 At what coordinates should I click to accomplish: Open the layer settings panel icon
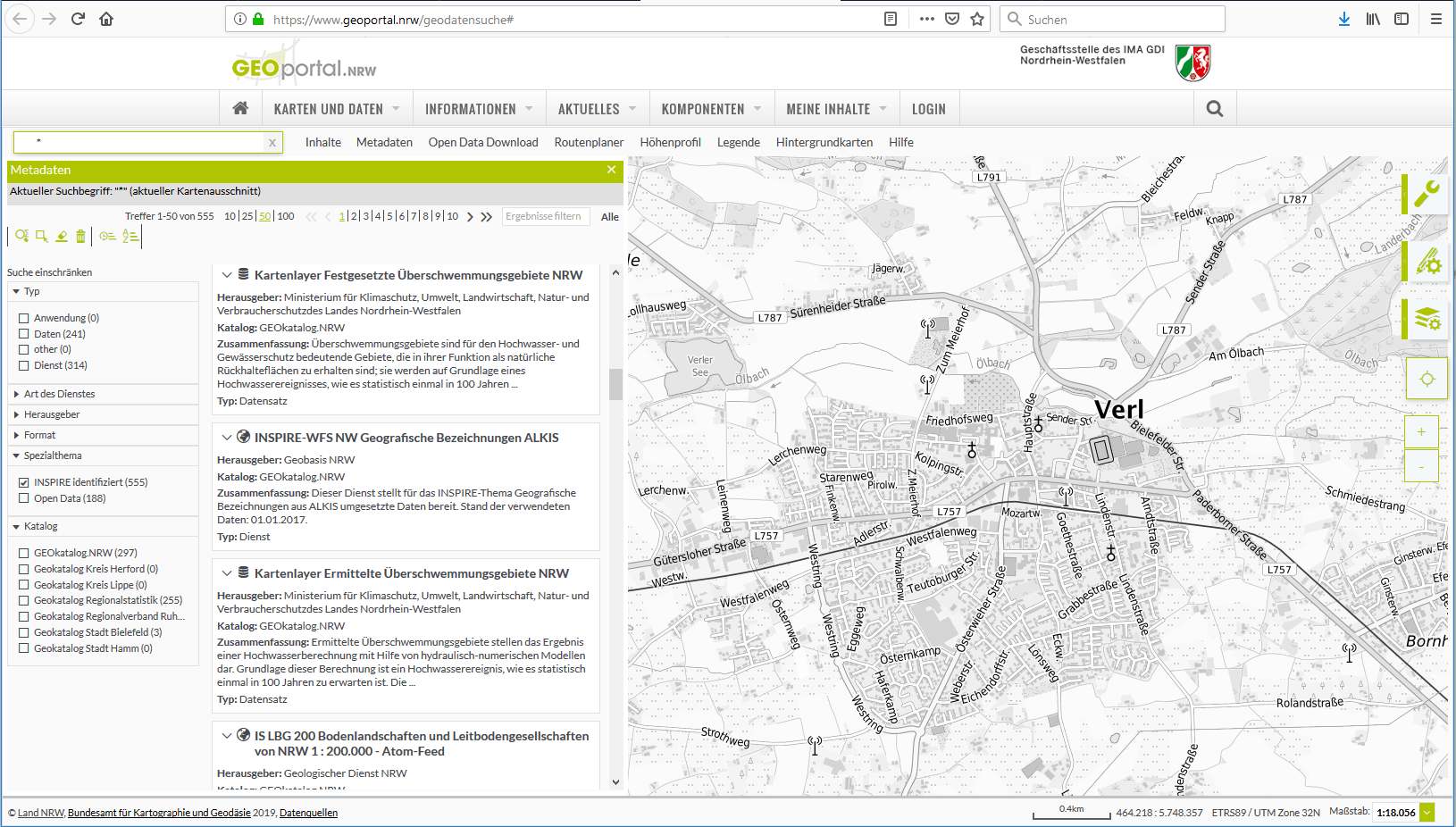point(1427,319)
